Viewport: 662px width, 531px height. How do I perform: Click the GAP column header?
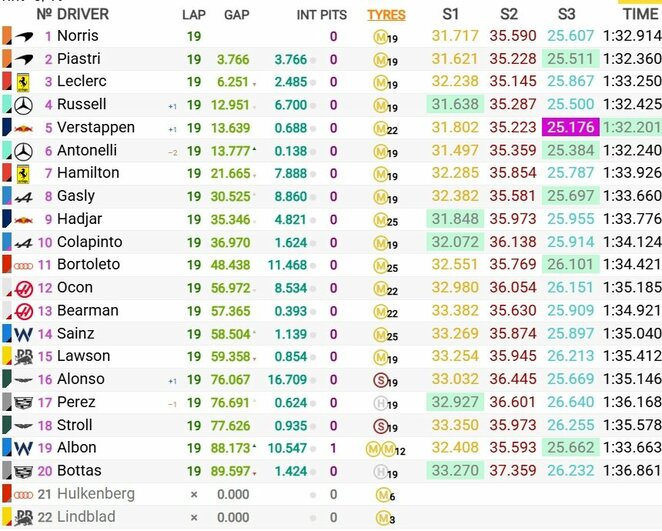tap(236, 15)
